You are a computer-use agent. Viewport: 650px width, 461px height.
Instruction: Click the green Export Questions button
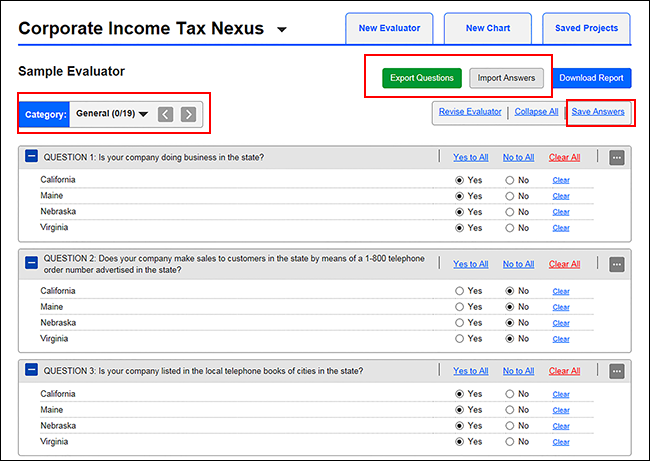[421, 77]
